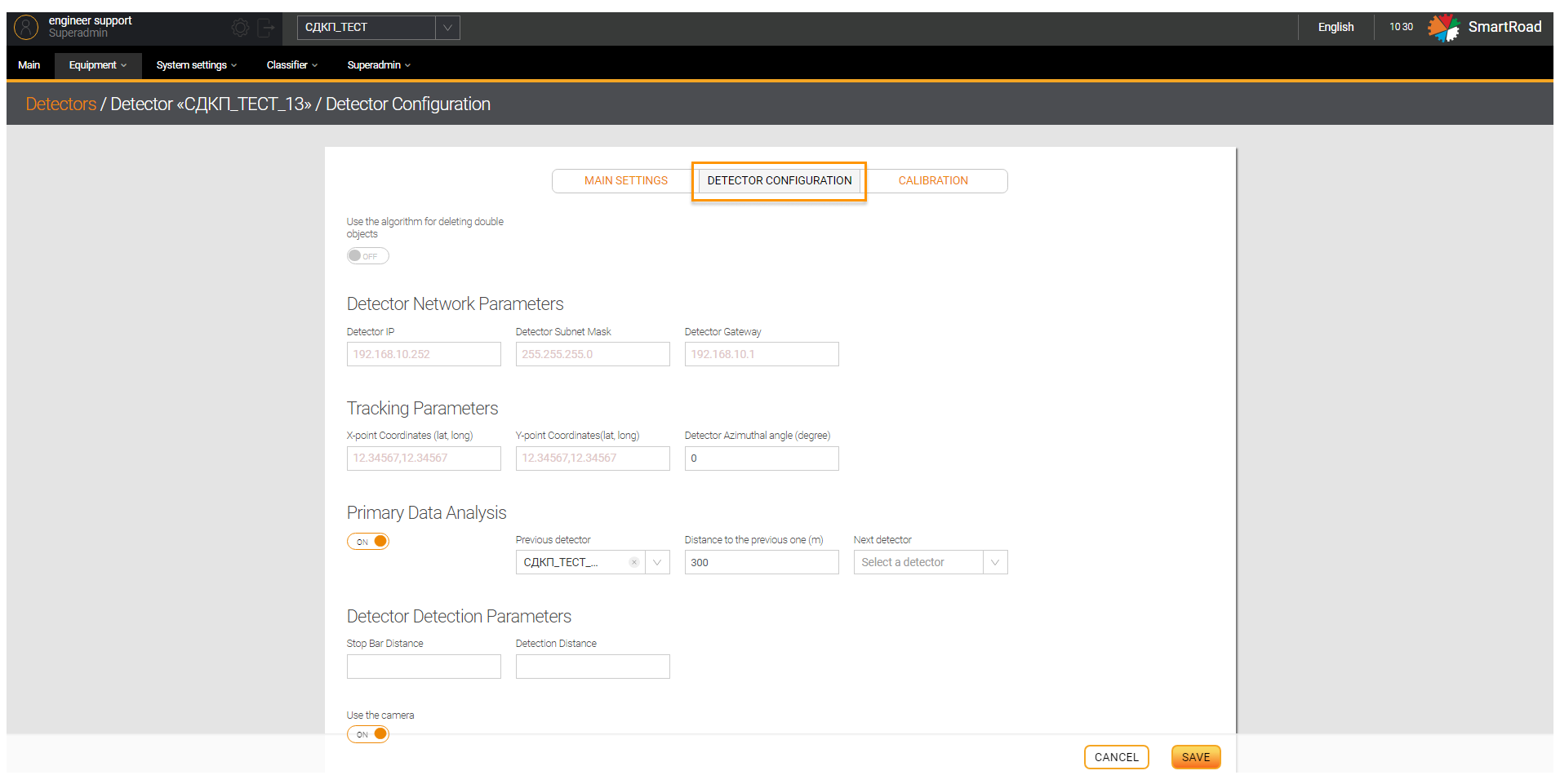The width and height of the screenshot is (1560, 784).
Task: Toggle the Use the camera switch
Action: 367,734
